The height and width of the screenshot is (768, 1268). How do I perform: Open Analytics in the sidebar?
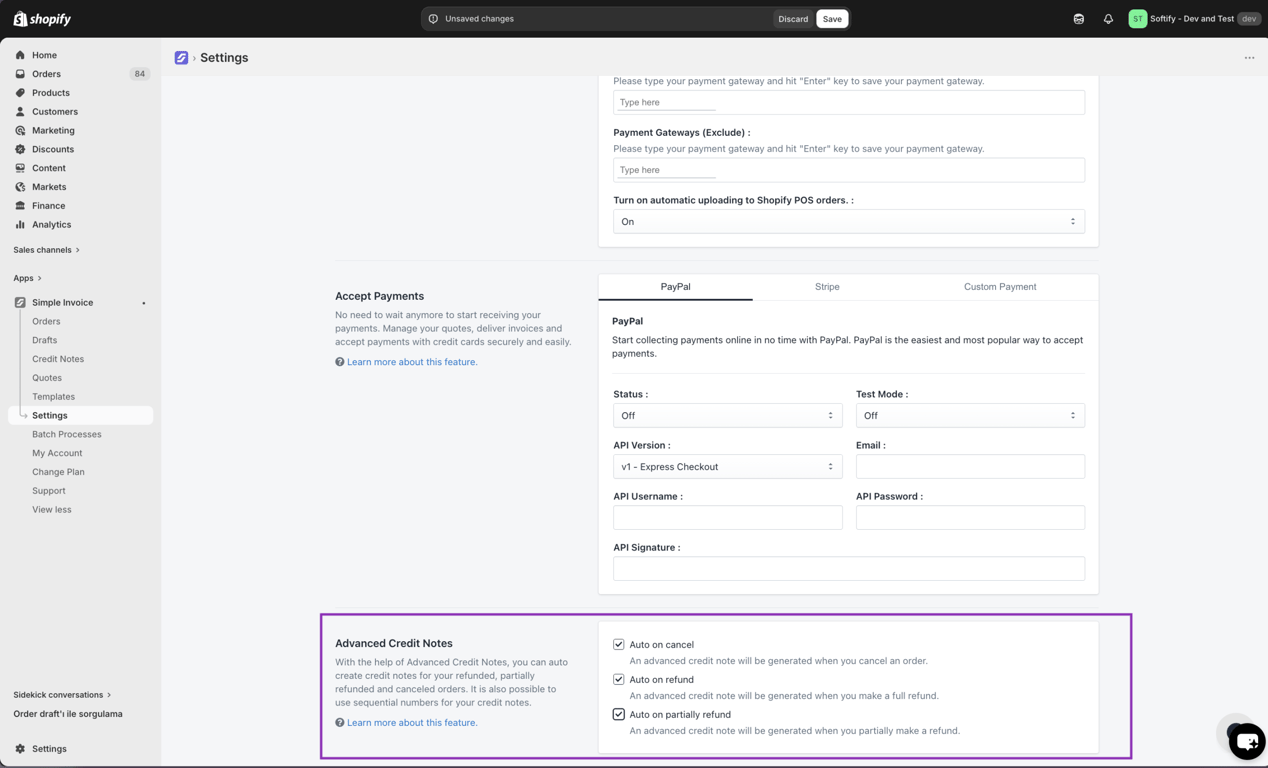(51, 225)
